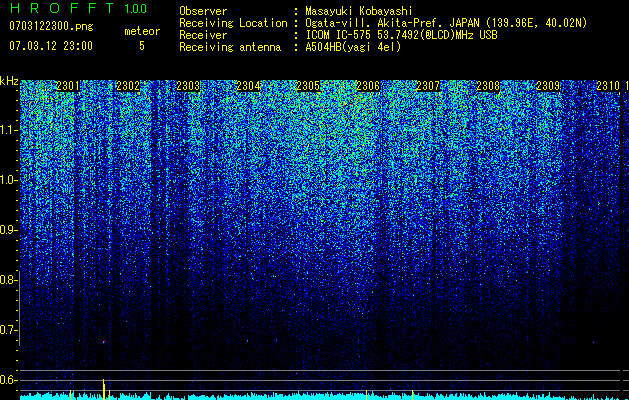Click the 0.8 kHz axis label
Screen dimensions: 629x400
(x=8, y=280)
